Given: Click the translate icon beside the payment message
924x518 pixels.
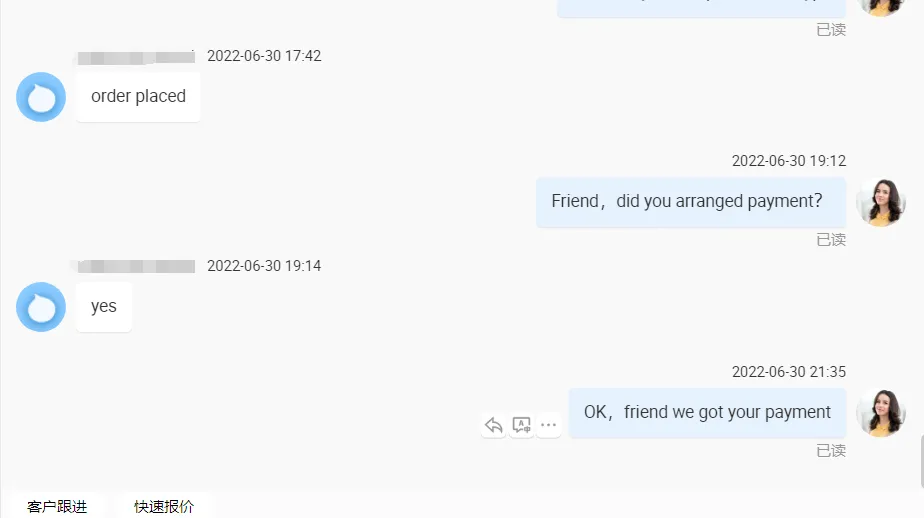Looking at the screenshot, I should click(521, 425).
